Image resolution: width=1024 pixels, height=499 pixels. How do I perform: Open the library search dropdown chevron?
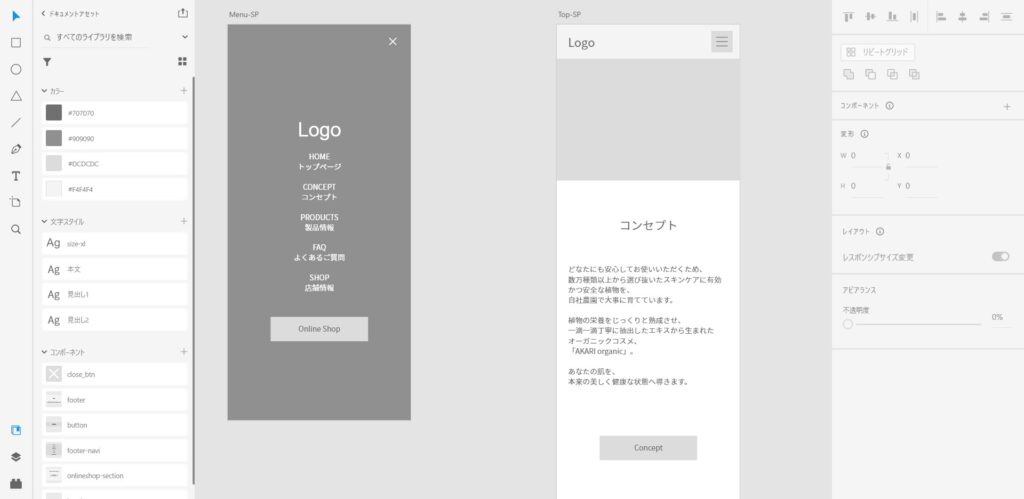point(185,37)
